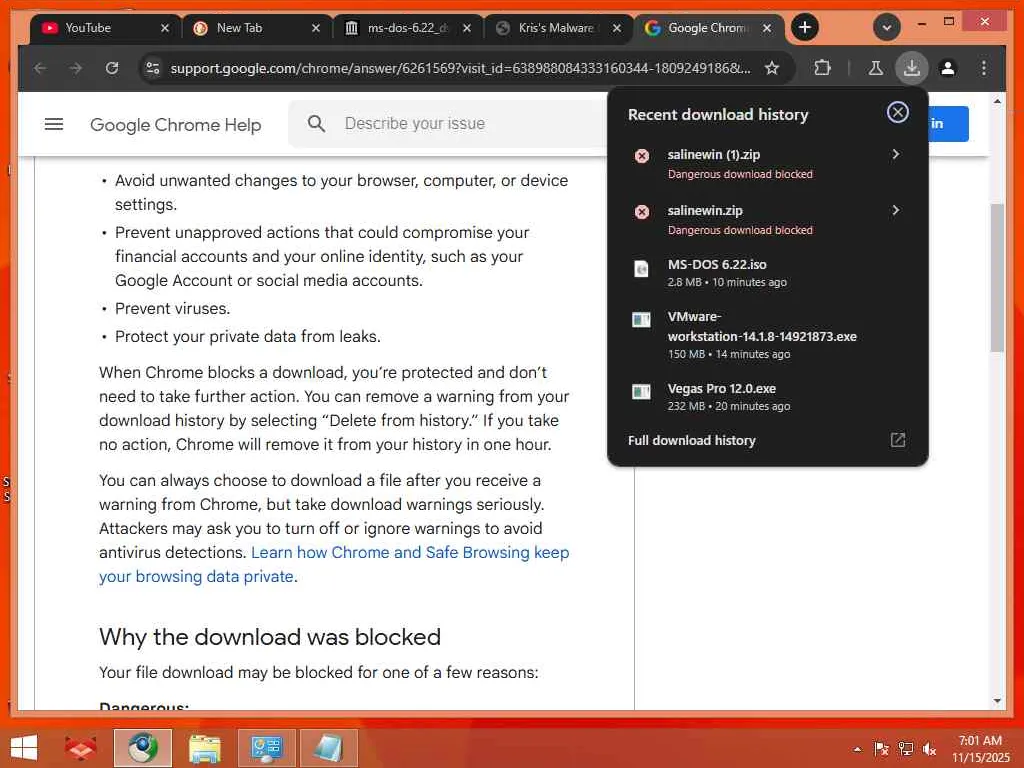Click the blocked icon for salinewin (1).zip

642,155
